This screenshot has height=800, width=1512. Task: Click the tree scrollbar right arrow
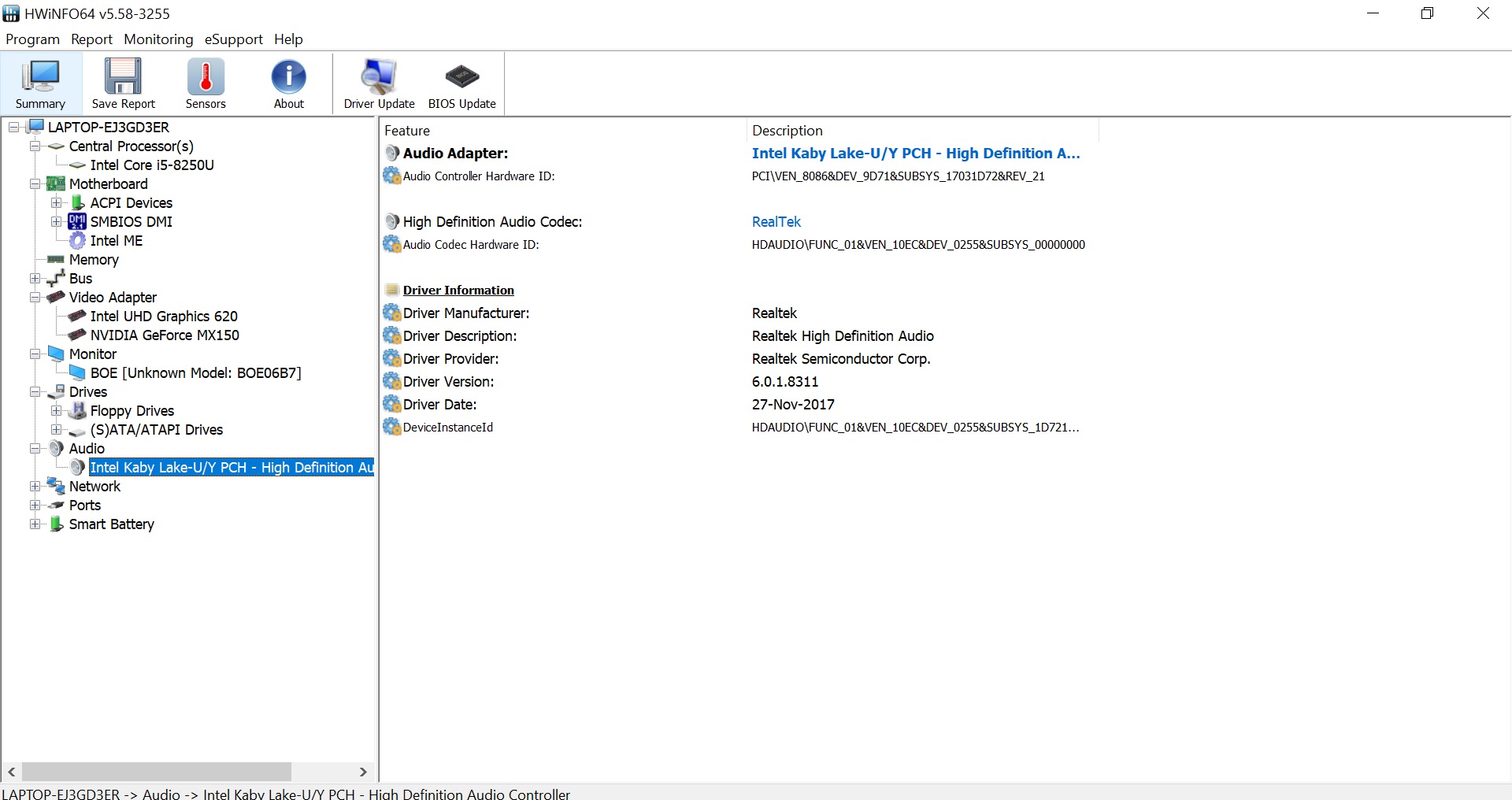(x=363, y=772)
